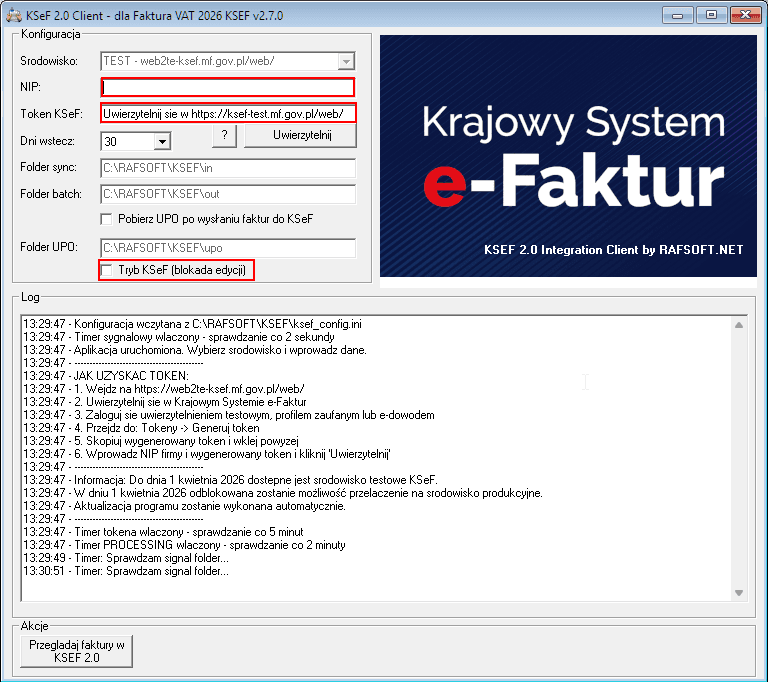Click the Folder batch path field
Screen dimensions: 768x682
tap(228, 194)
